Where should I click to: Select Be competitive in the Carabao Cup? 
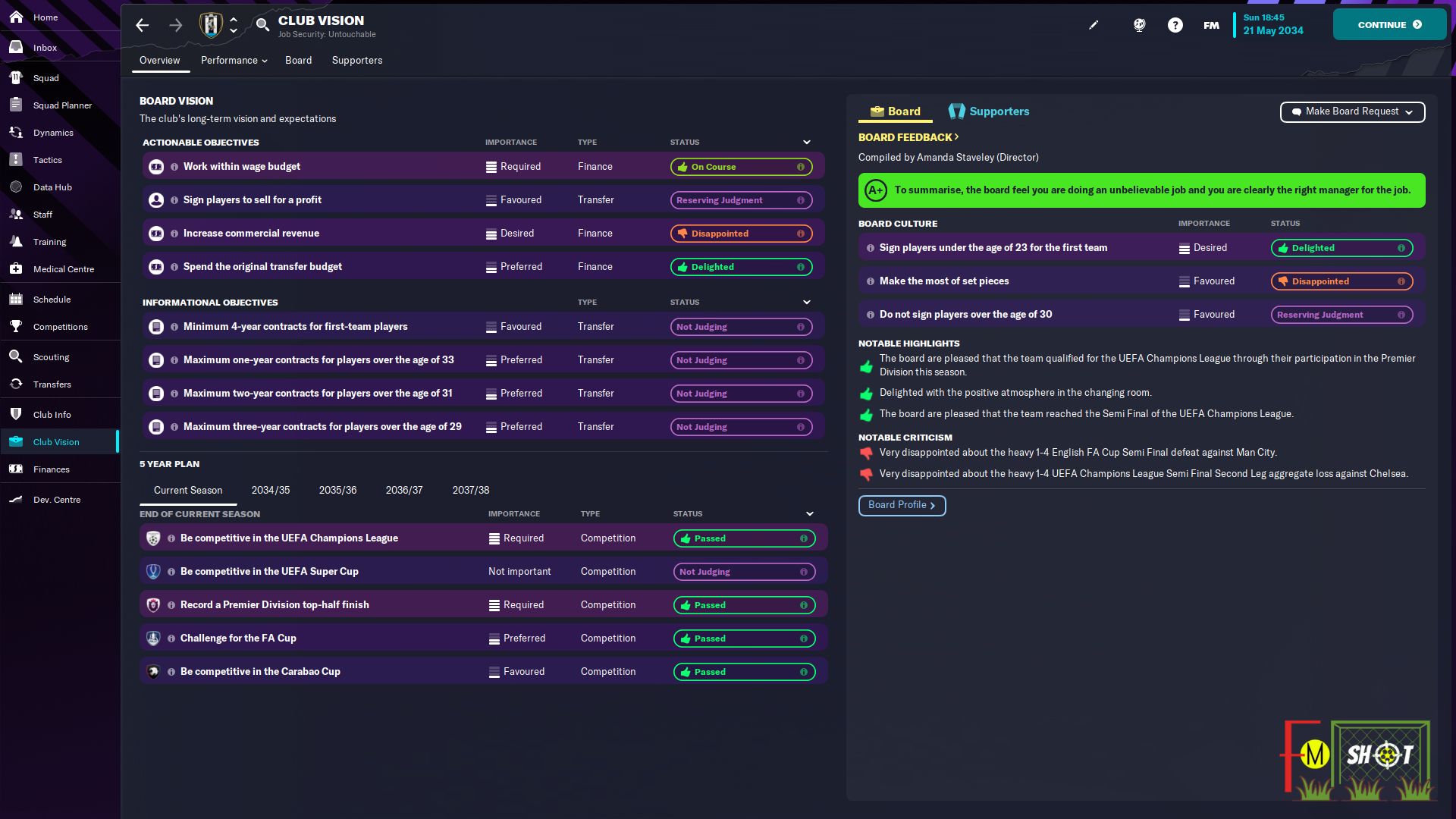(x=483, y=672)
